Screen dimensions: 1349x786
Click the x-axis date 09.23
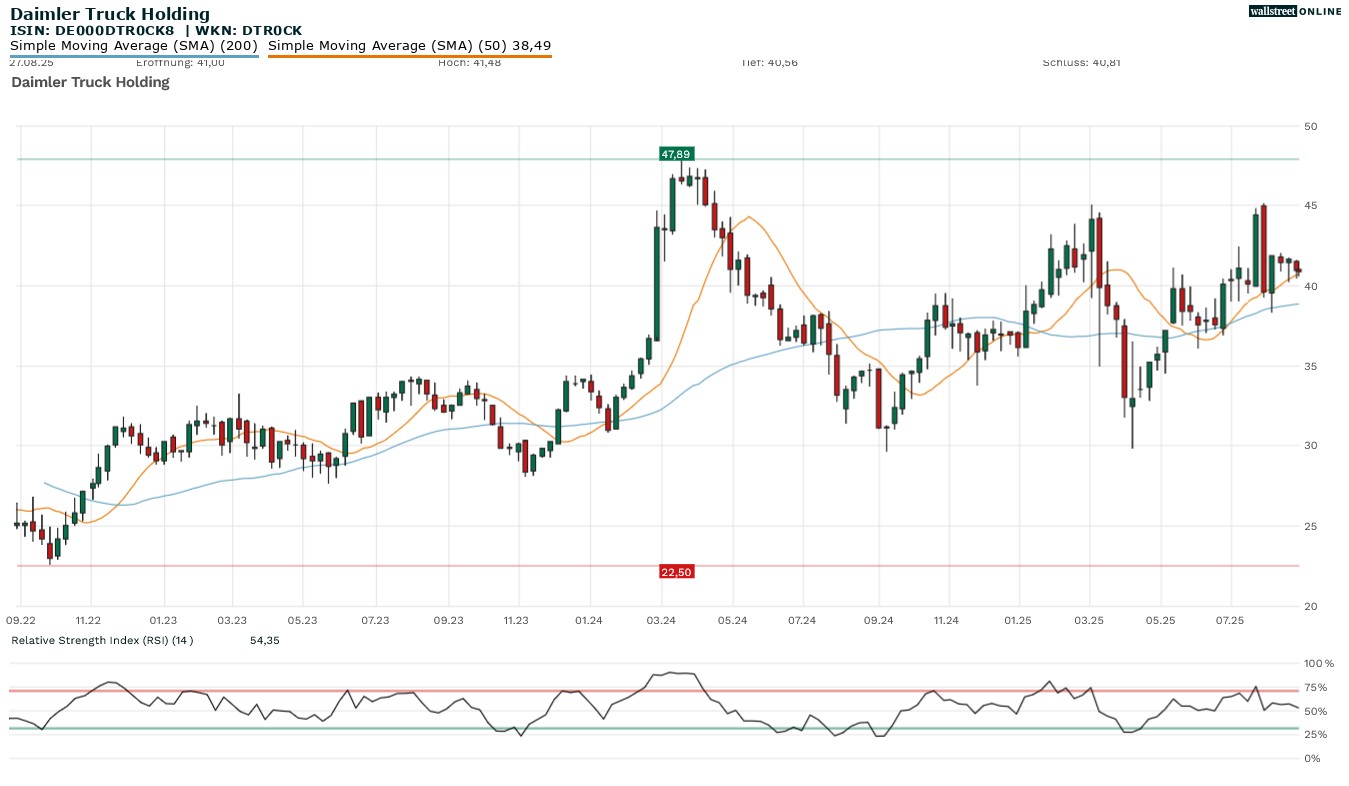point(449,620)
